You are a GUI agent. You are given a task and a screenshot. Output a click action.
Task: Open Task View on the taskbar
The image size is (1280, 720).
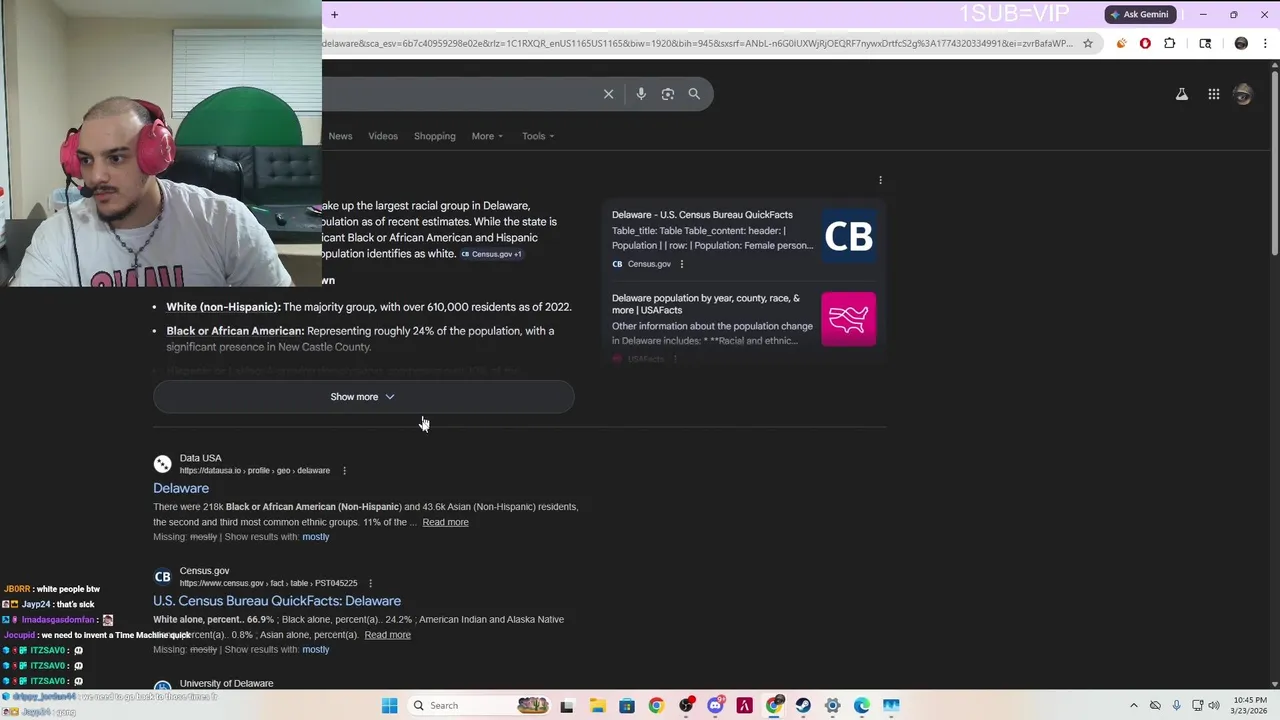click(567, 706)
